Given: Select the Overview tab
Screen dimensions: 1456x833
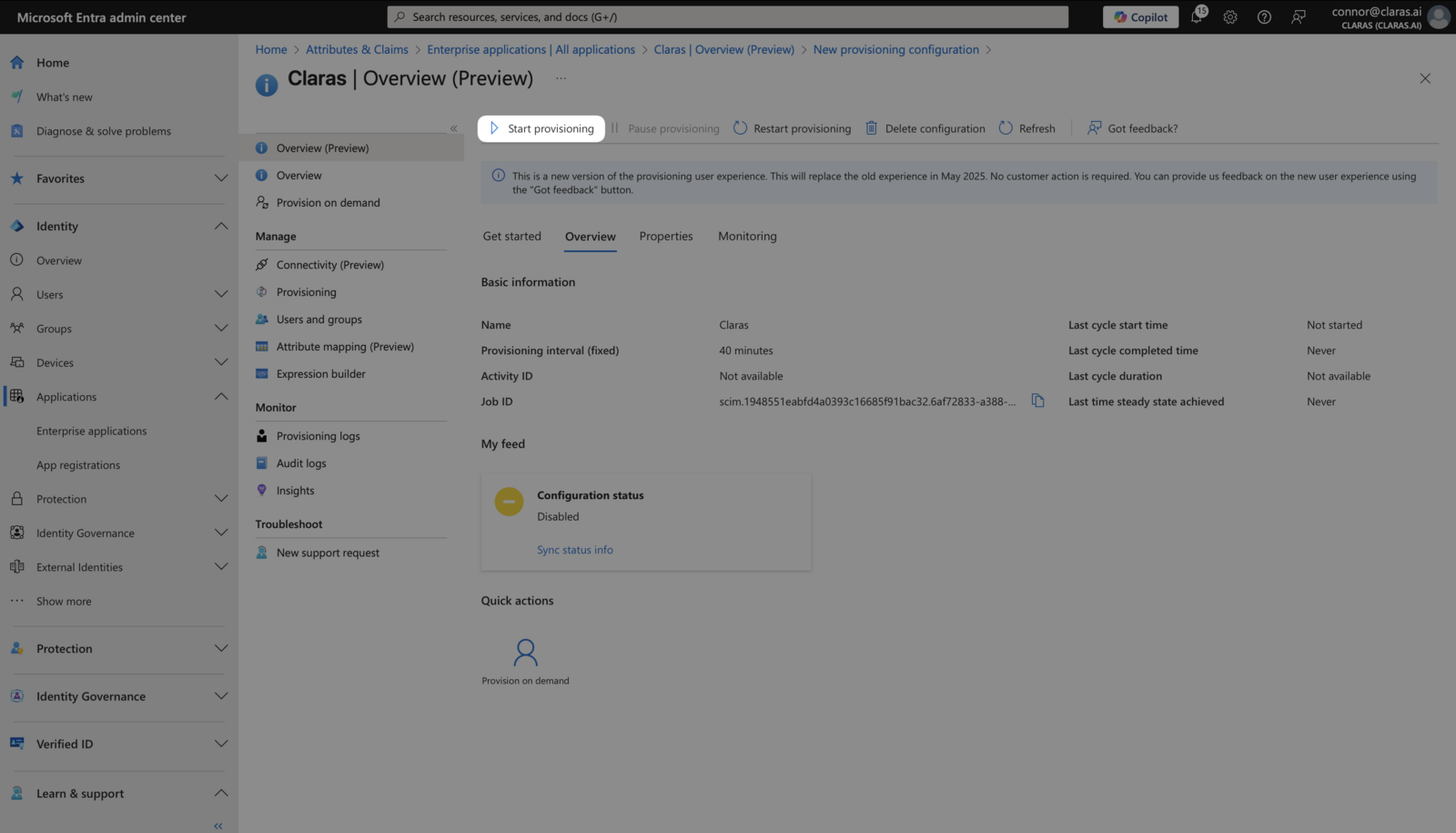Looking at the screenshot, I should click(591, 236).
